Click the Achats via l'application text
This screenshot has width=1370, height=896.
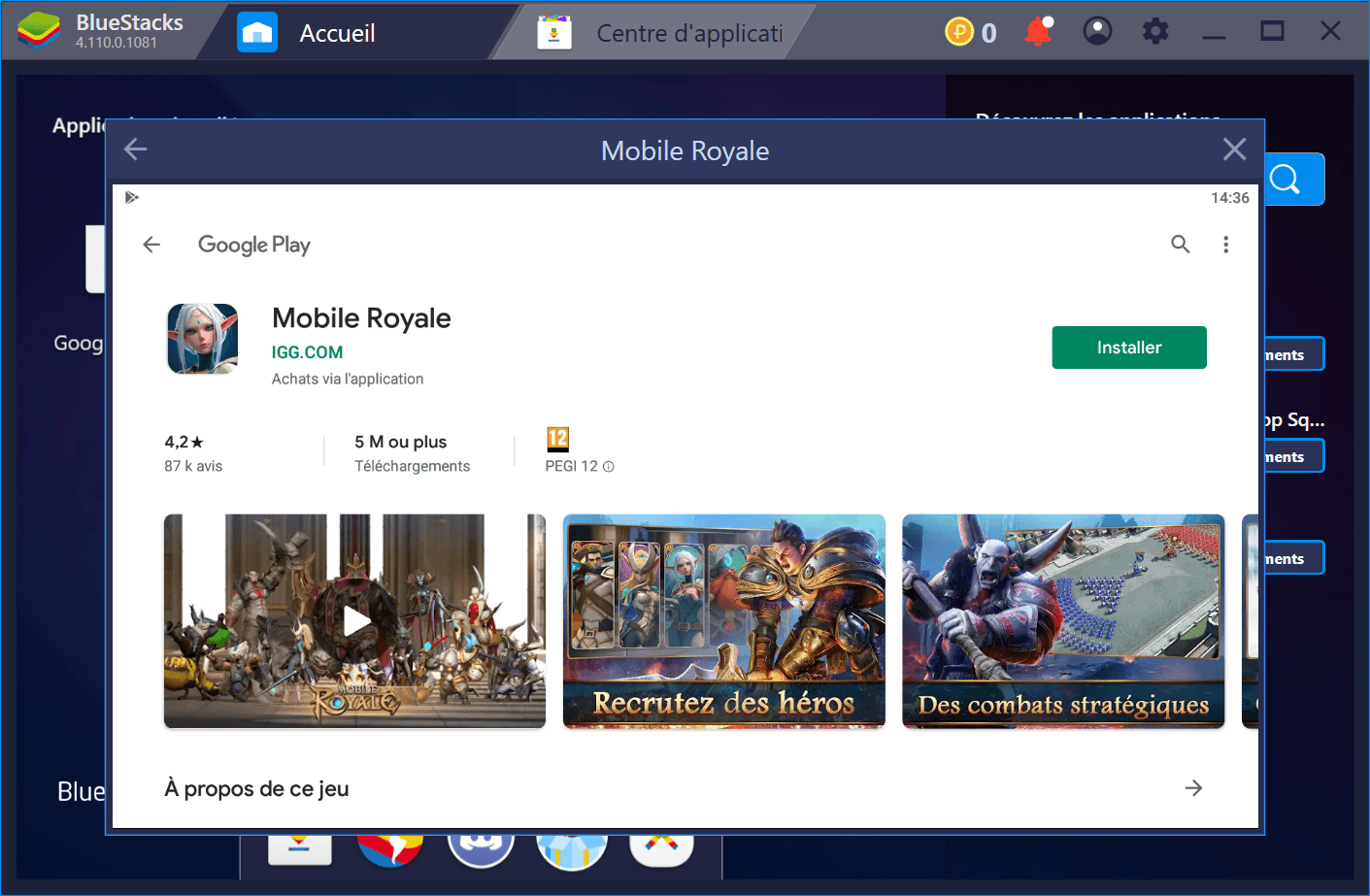coord(348,380)
